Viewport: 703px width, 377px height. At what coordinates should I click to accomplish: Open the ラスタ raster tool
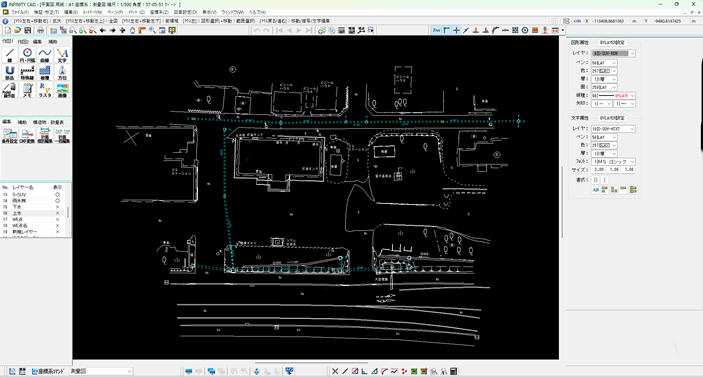click(44, 90)
